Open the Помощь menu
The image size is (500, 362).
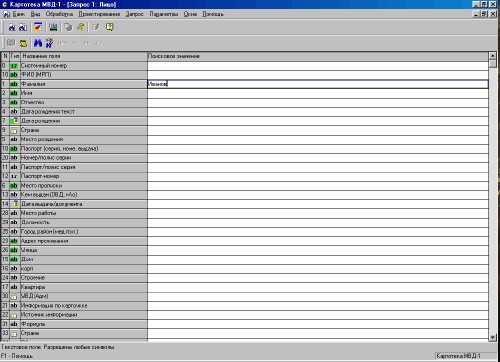tap(213, 14)
